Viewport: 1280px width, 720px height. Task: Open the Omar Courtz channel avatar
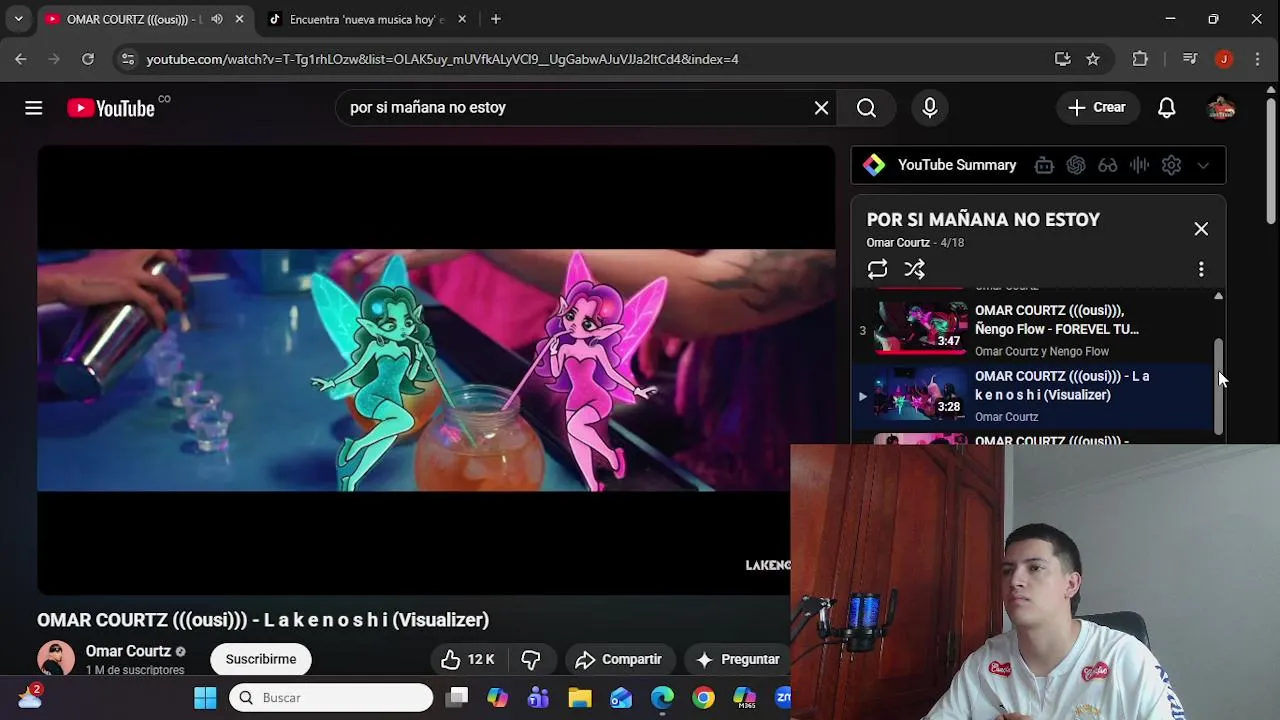pos(56,659)
